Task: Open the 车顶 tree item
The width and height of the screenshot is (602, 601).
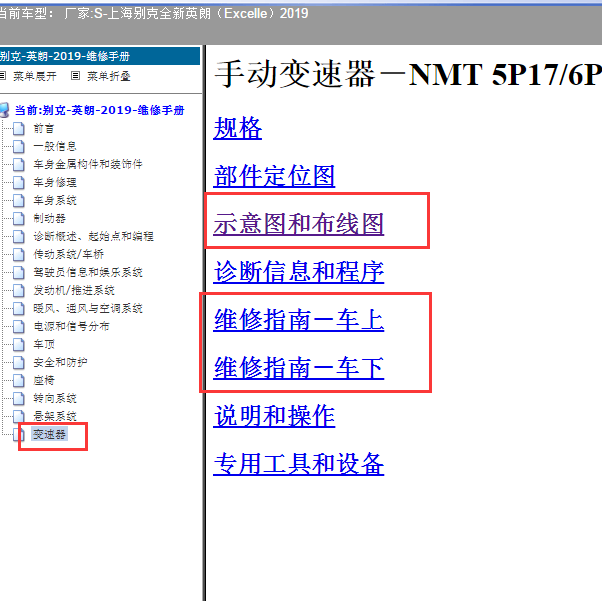Action: tap(44, 344)
